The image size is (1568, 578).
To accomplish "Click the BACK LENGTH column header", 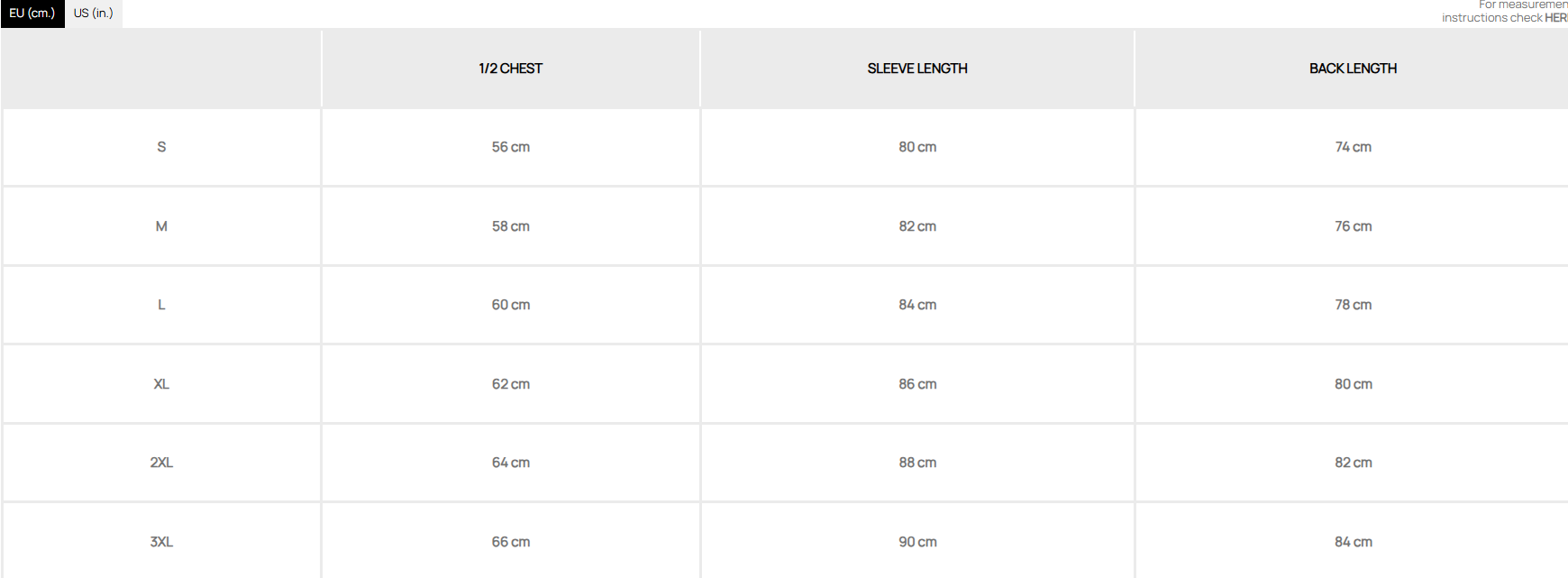I will (1353, 69).
